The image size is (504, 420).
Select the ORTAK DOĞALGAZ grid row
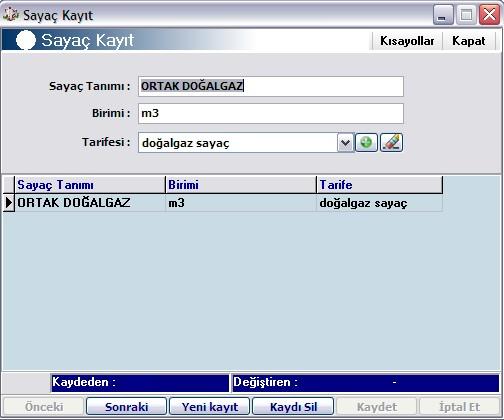[223, 203]
